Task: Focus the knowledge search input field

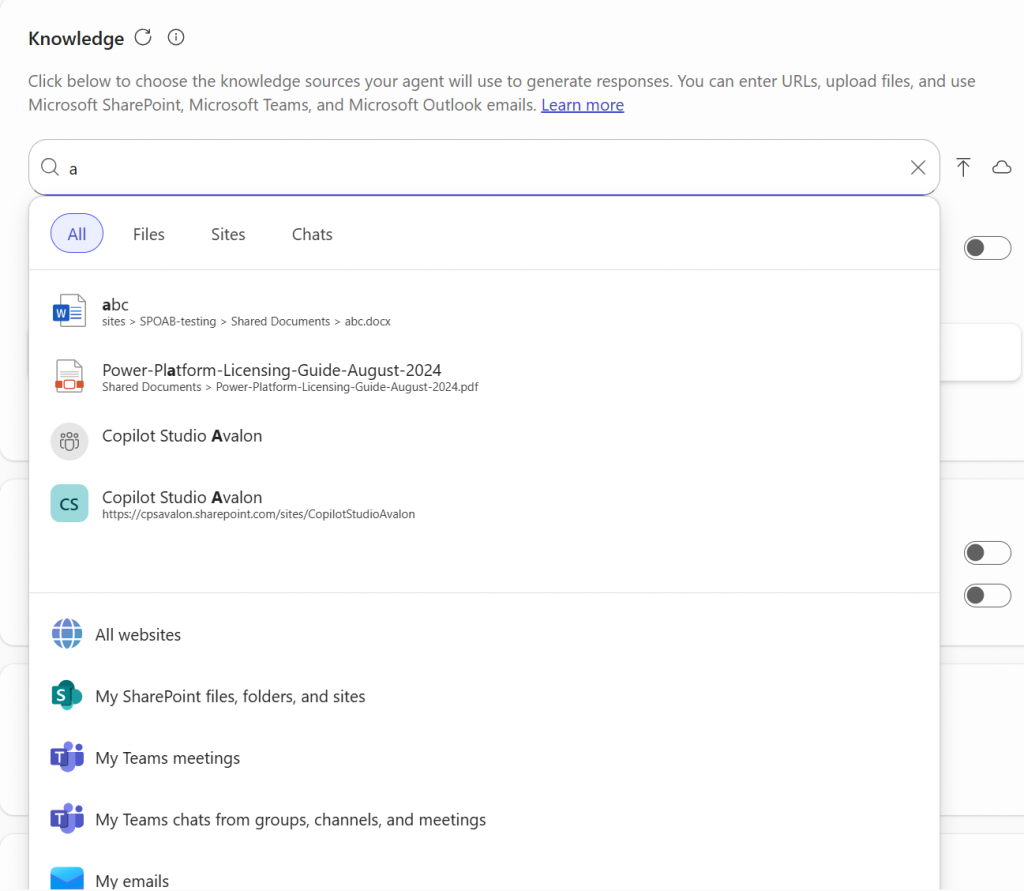Action: pos(484,167)
